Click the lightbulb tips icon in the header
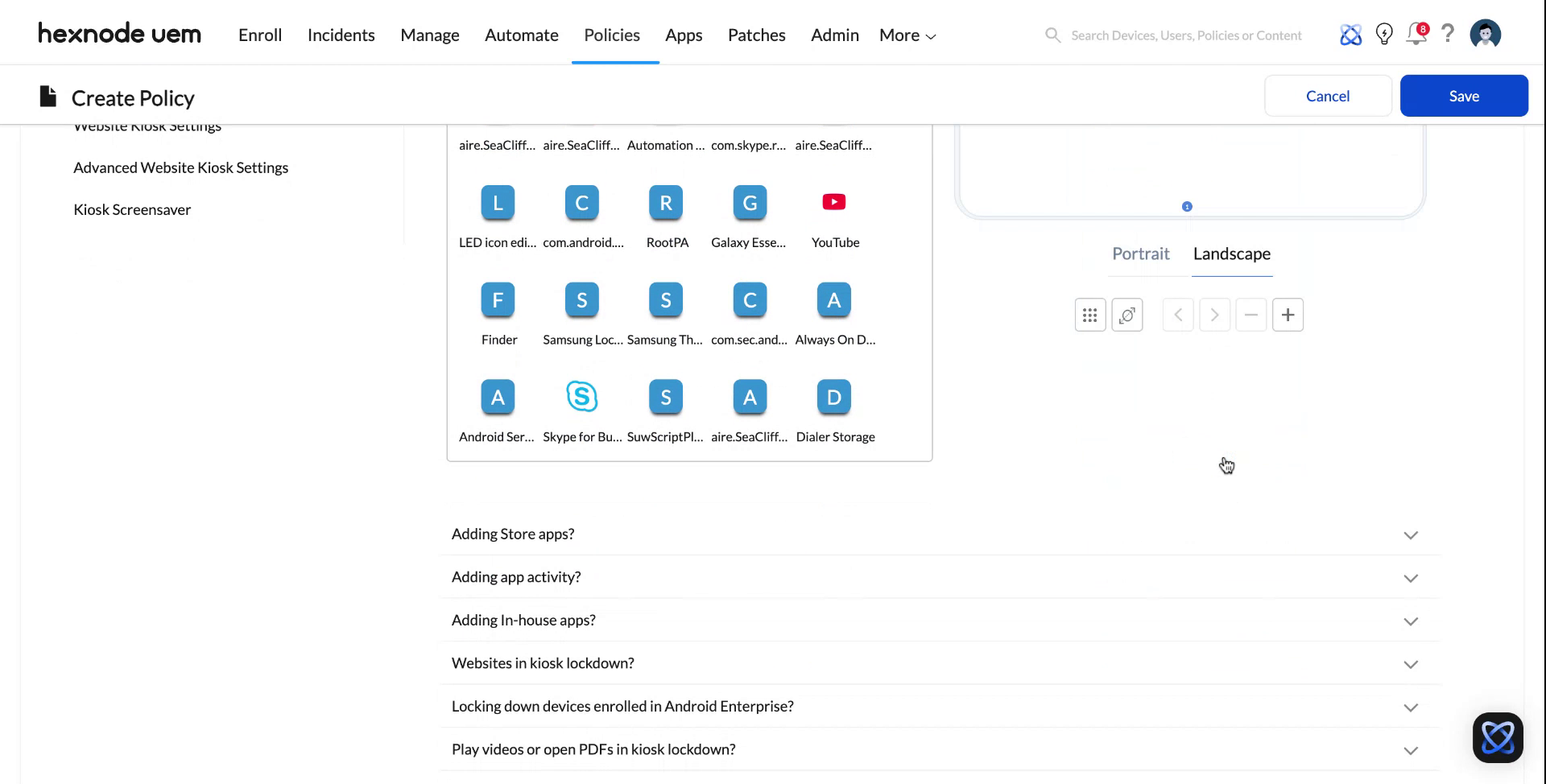 click(1384, 34)
